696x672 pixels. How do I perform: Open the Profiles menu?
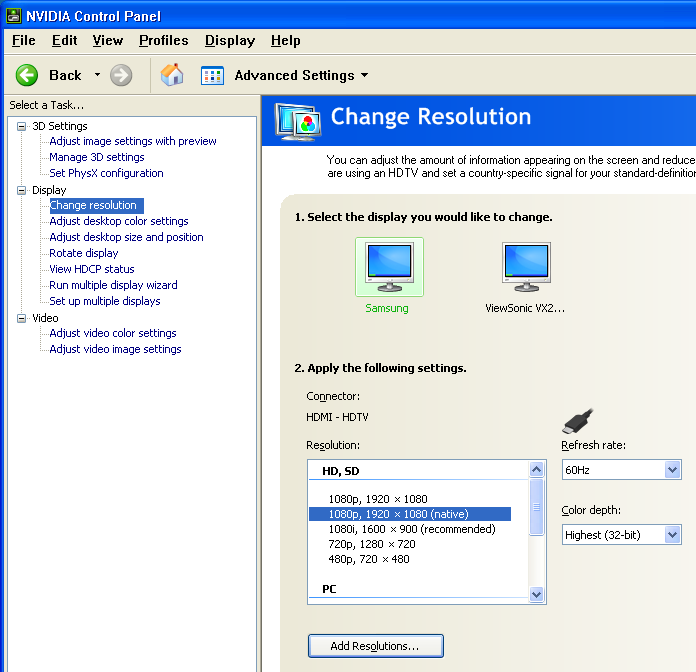pos(163,40)
